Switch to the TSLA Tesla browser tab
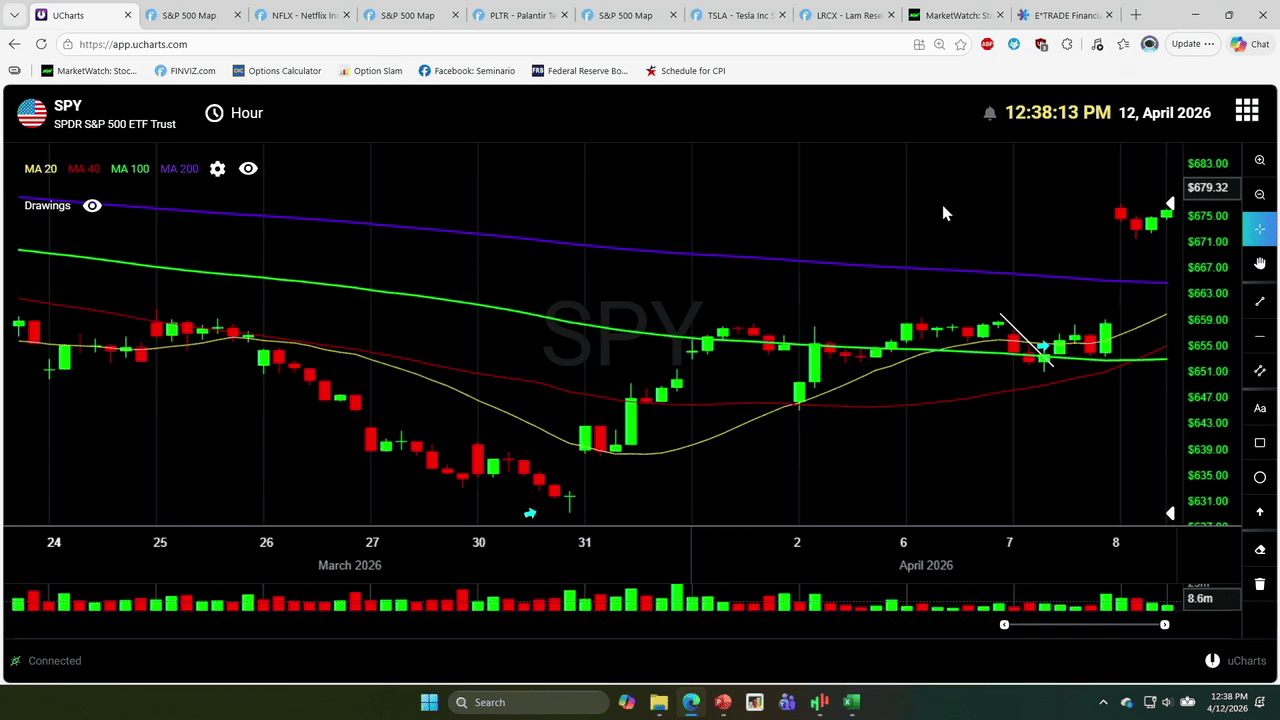This screenshot has width=1280, height=720. point(738,15)
